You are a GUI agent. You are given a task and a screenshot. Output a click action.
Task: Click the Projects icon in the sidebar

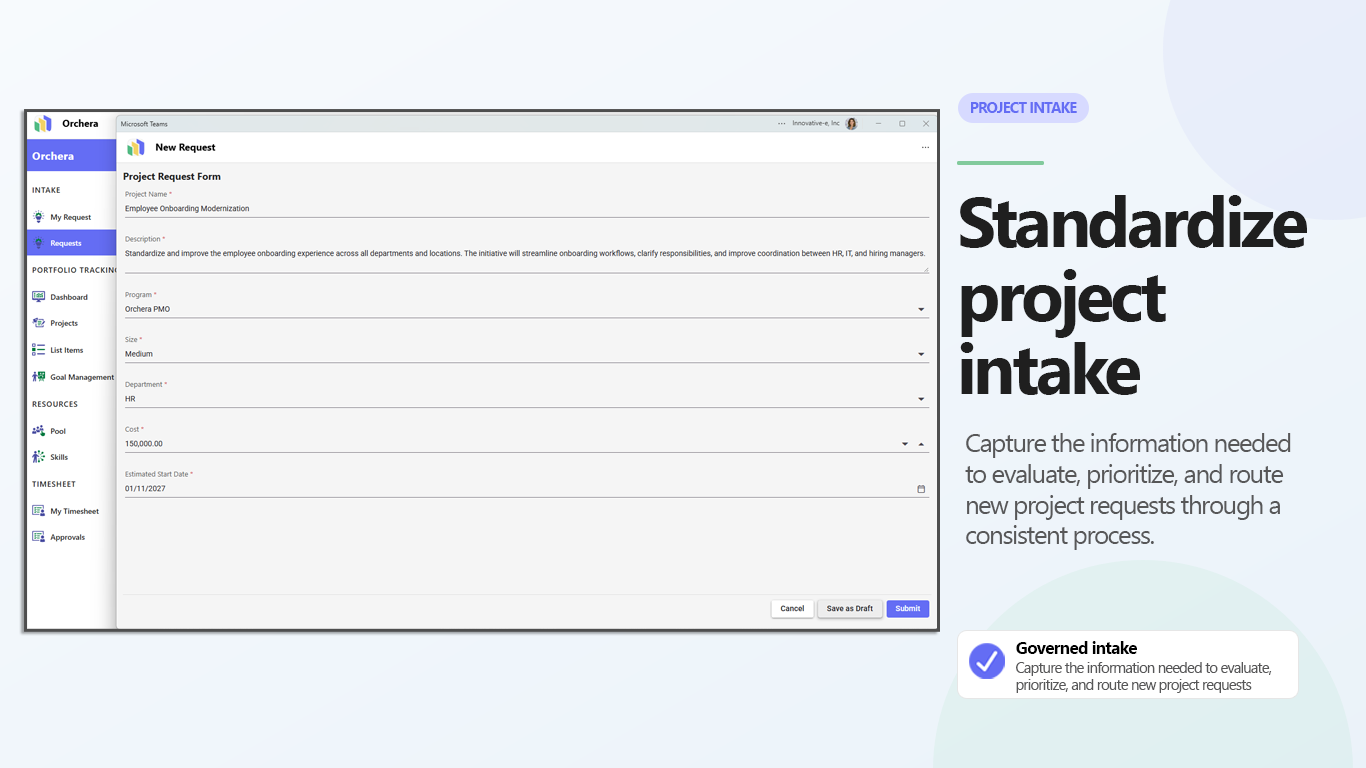pos(38,323)
